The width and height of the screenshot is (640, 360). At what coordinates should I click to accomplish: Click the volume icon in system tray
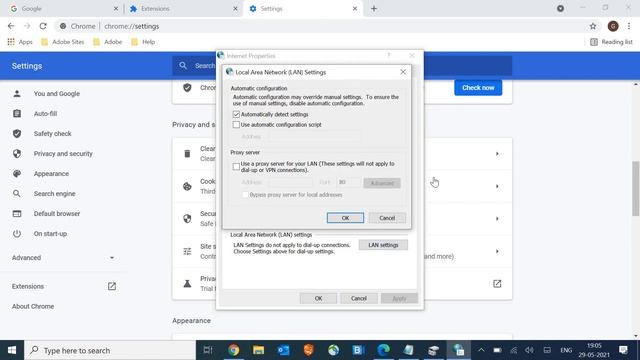pos(529,350)
